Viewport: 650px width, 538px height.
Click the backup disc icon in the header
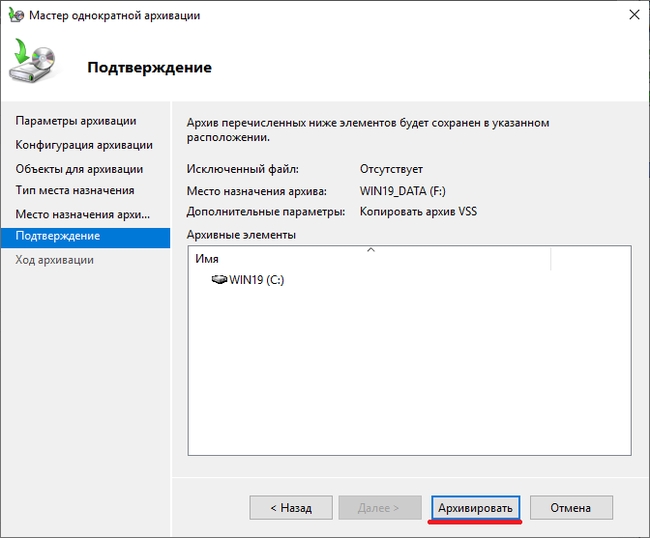pyautogui.click(x=34, y=62)
